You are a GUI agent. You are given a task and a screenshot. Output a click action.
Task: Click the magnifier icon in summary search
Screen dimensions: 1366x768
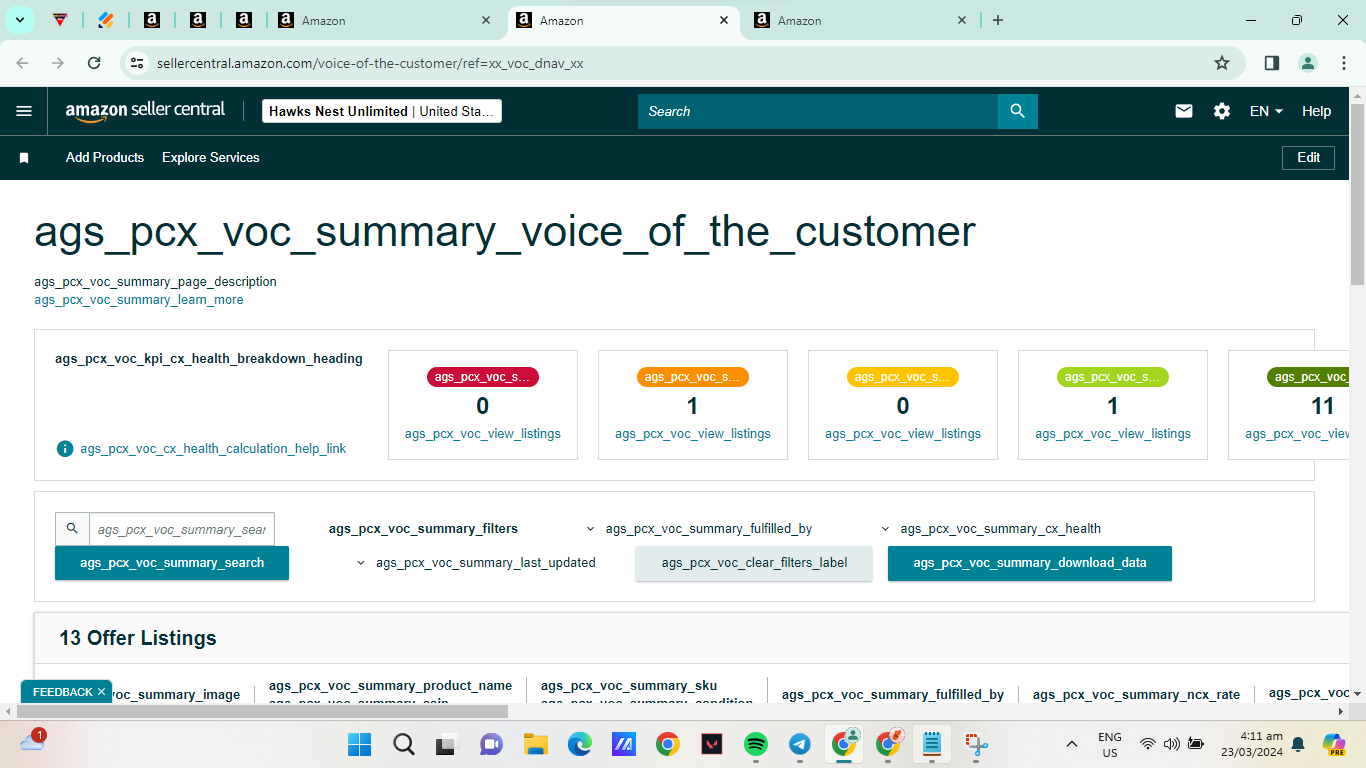72,528
